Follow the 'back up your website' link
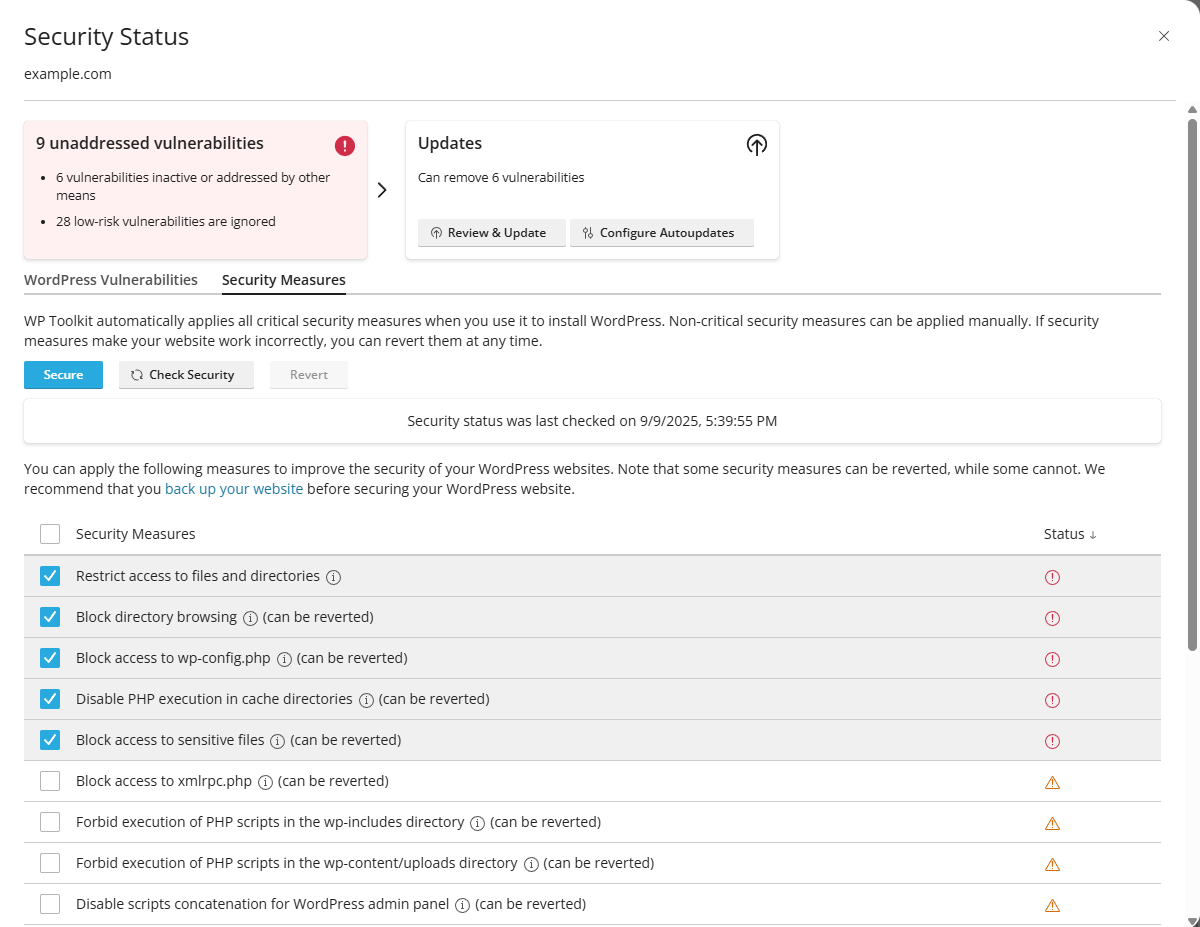 pos(234,489)
